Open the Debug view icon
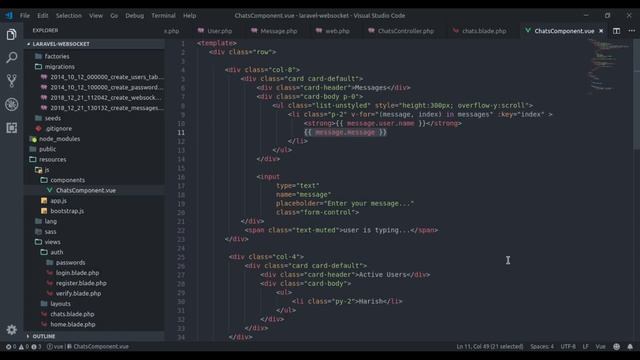Screen dimensions: 640x360 point(11,104)
